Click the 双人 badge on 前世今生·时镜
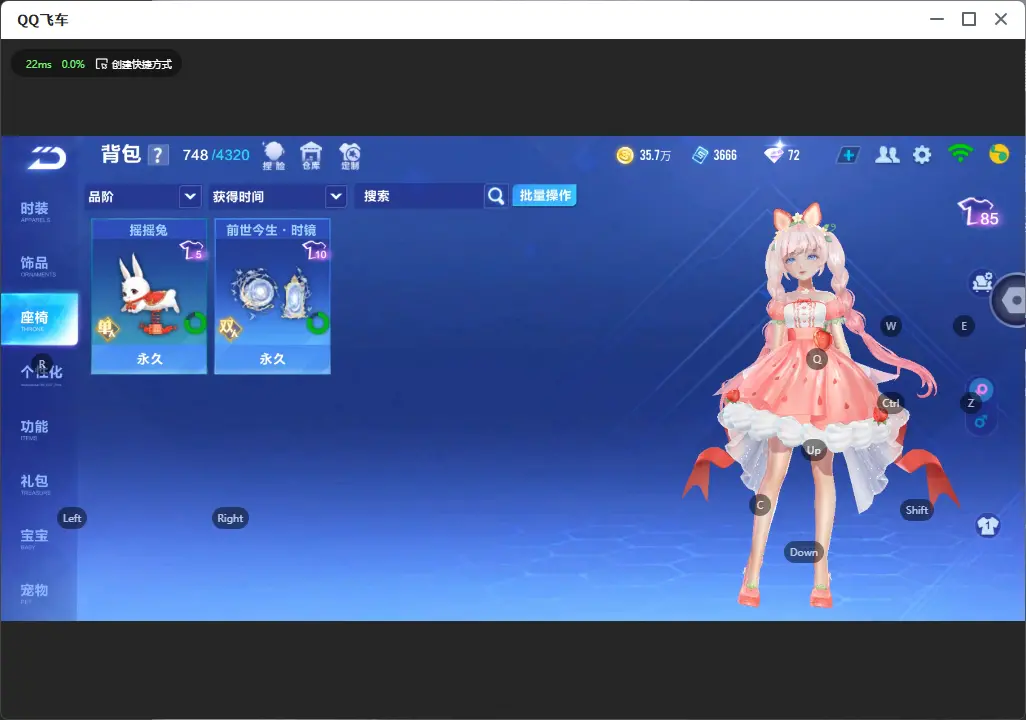The width and height of the screenshot is (1026, 720). pos(230,328)
